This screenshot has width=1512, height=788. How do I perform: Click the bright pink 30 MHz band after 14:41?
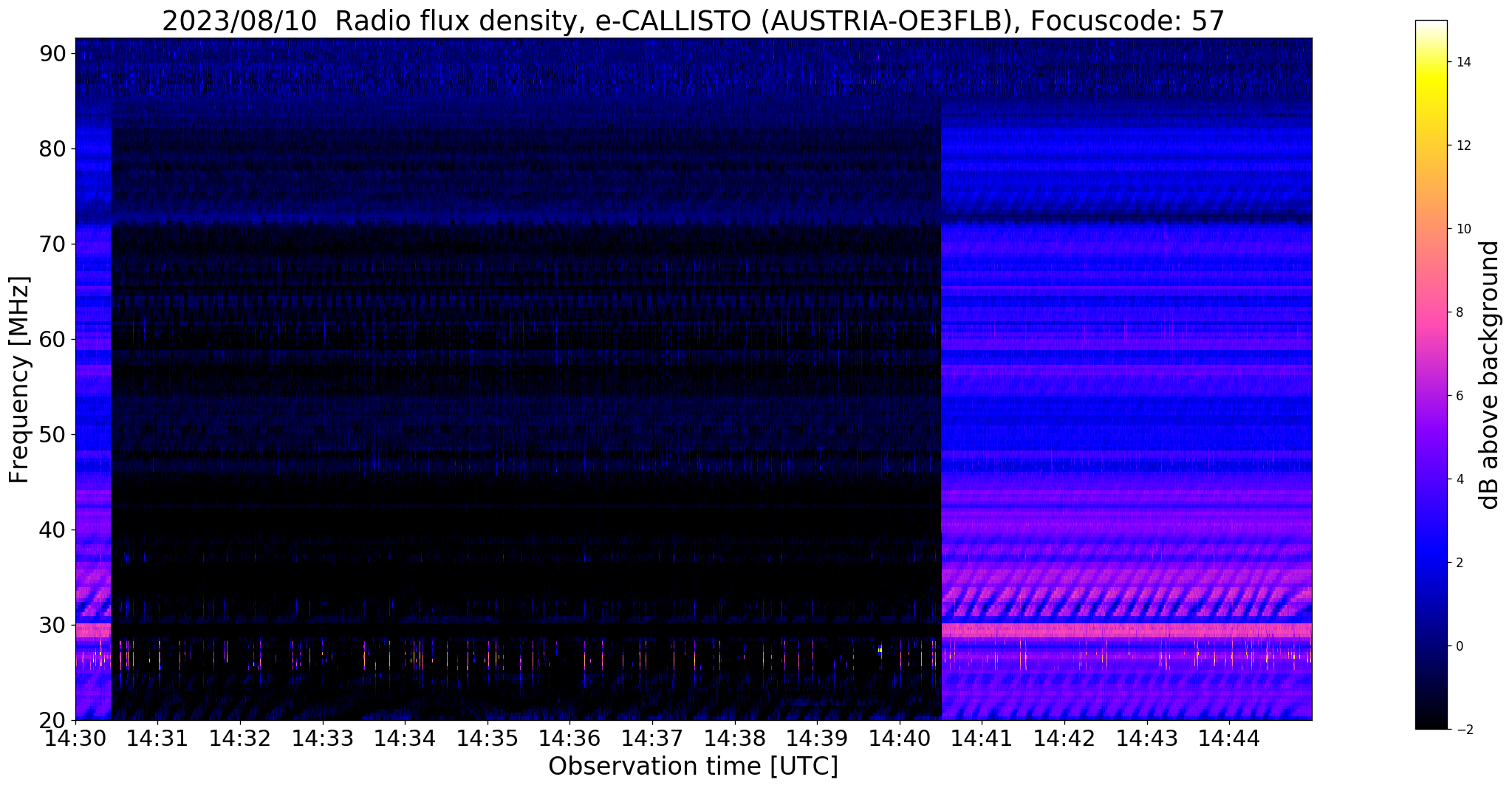[1126, 630]
